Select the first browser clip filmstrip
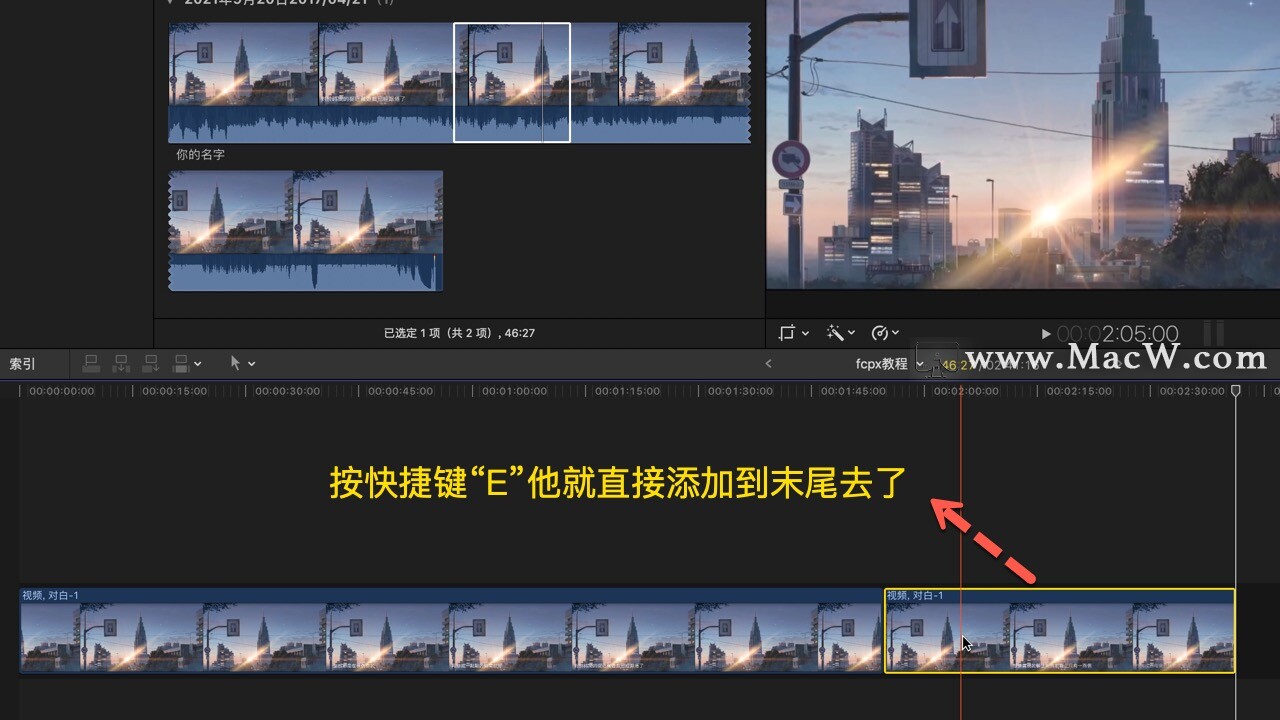 click(459, 83)
